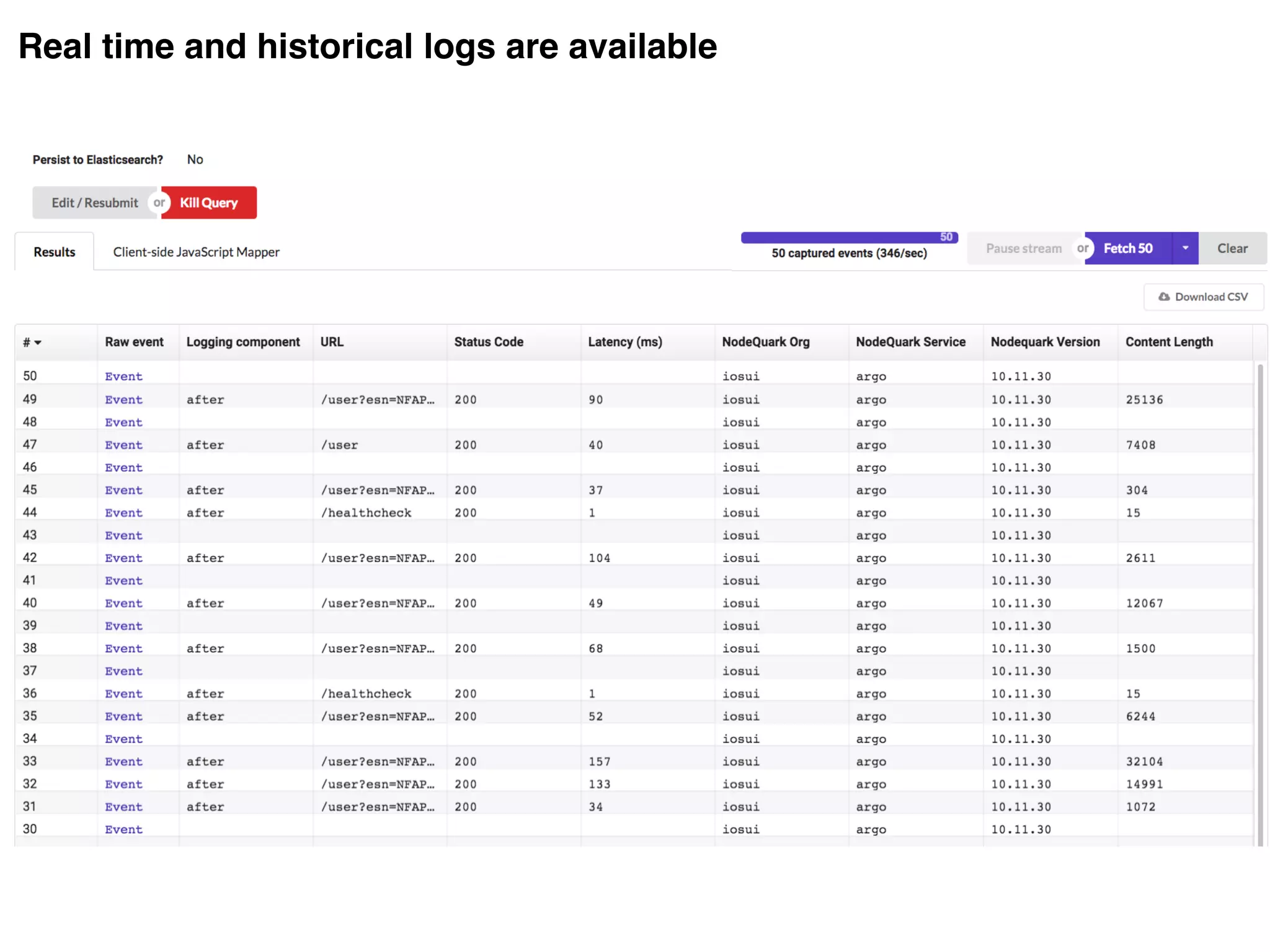Image resolution: width=1270 pixels, height=952 pixels.
Task: Open the Event link in row 33
Action: pyautogui.click(x=123, y=761)
